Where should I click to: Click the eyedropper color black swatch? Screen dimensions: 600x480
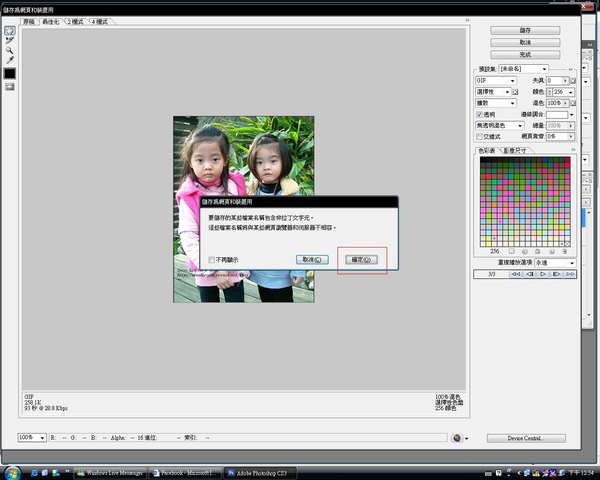click(x=10, y=73)
